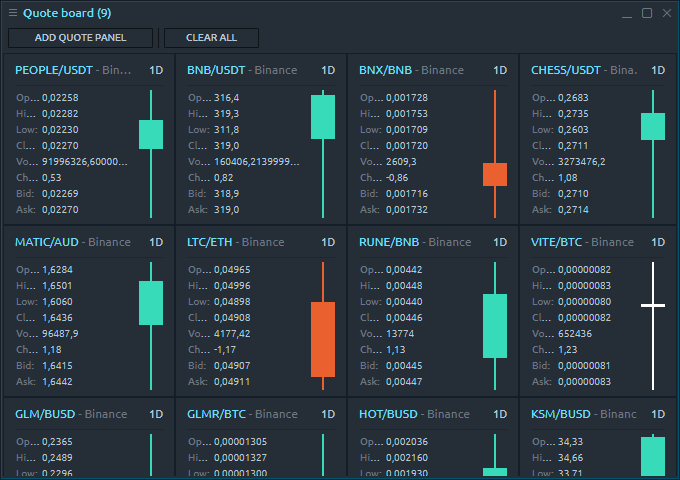680x480 pixels.
Task: Select the PEOPLE/USDT symbol title
Action: [54, 70]
